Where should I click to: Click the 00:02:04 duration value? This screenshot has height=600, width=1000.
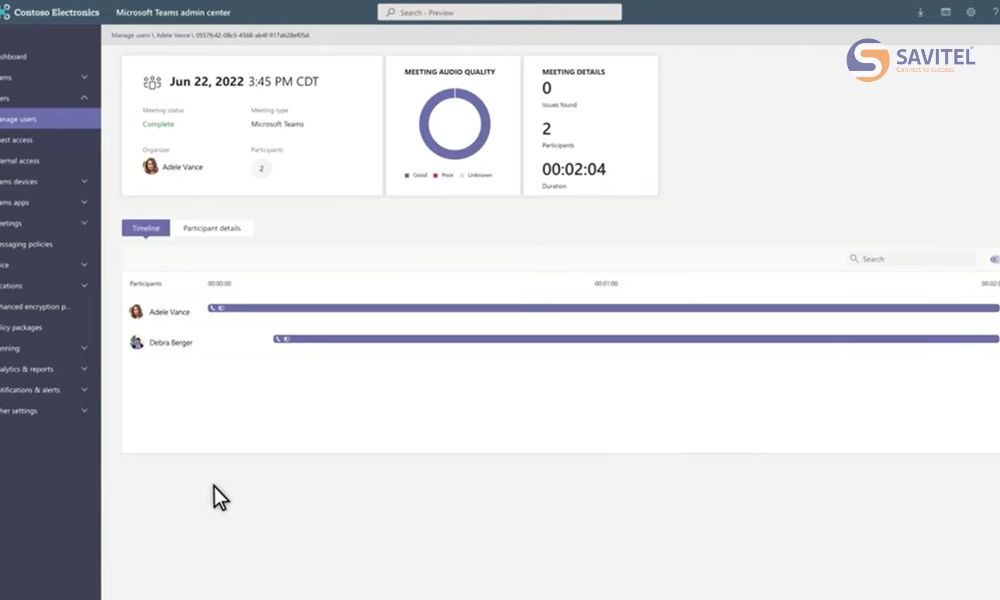click(x=574, y=169)
